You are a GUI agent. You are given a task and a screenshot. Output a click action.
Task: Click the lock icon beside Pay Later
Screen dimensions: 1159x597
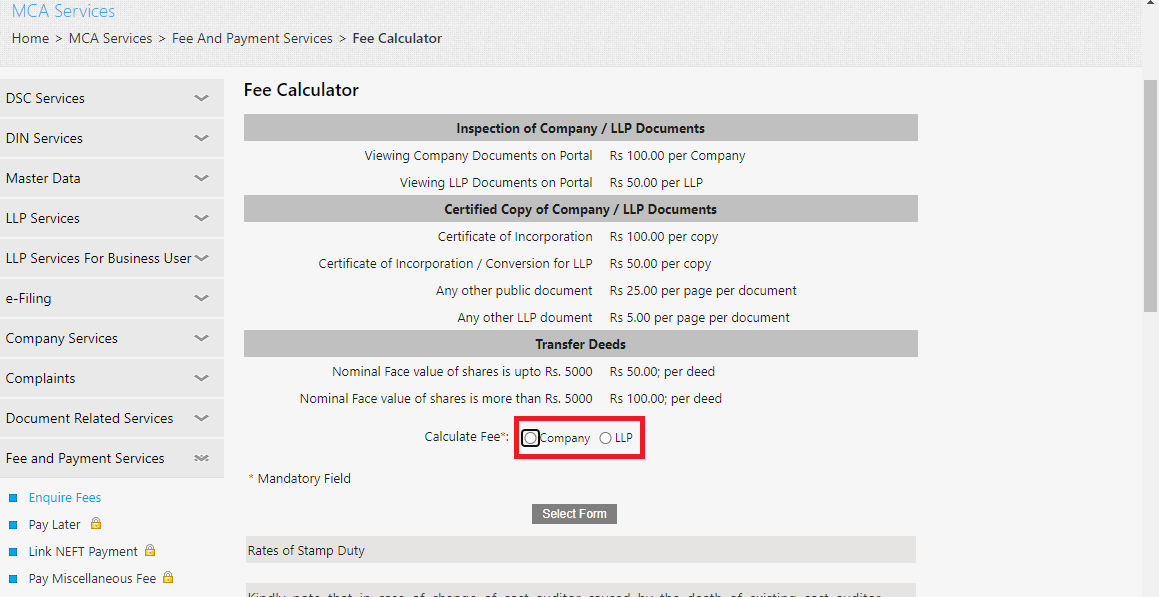coord(96,524)
